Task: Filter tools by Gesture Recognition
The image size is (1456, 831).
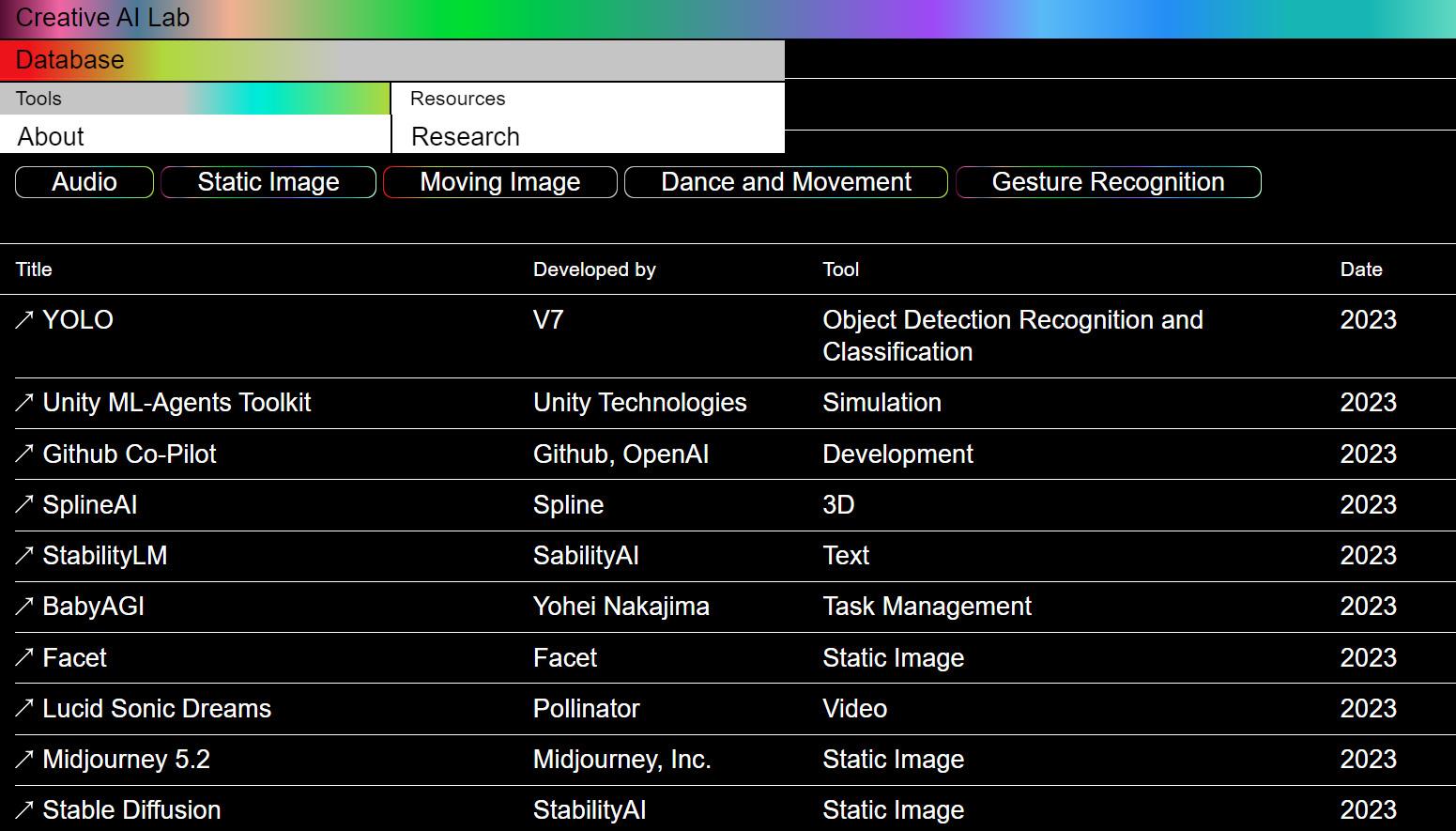Action: (1109, 182)
